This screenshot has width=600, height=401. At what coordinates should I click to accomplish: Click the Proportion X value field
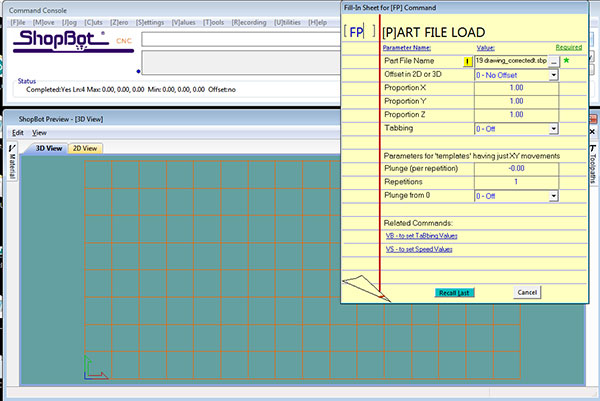tap(516, 88)
